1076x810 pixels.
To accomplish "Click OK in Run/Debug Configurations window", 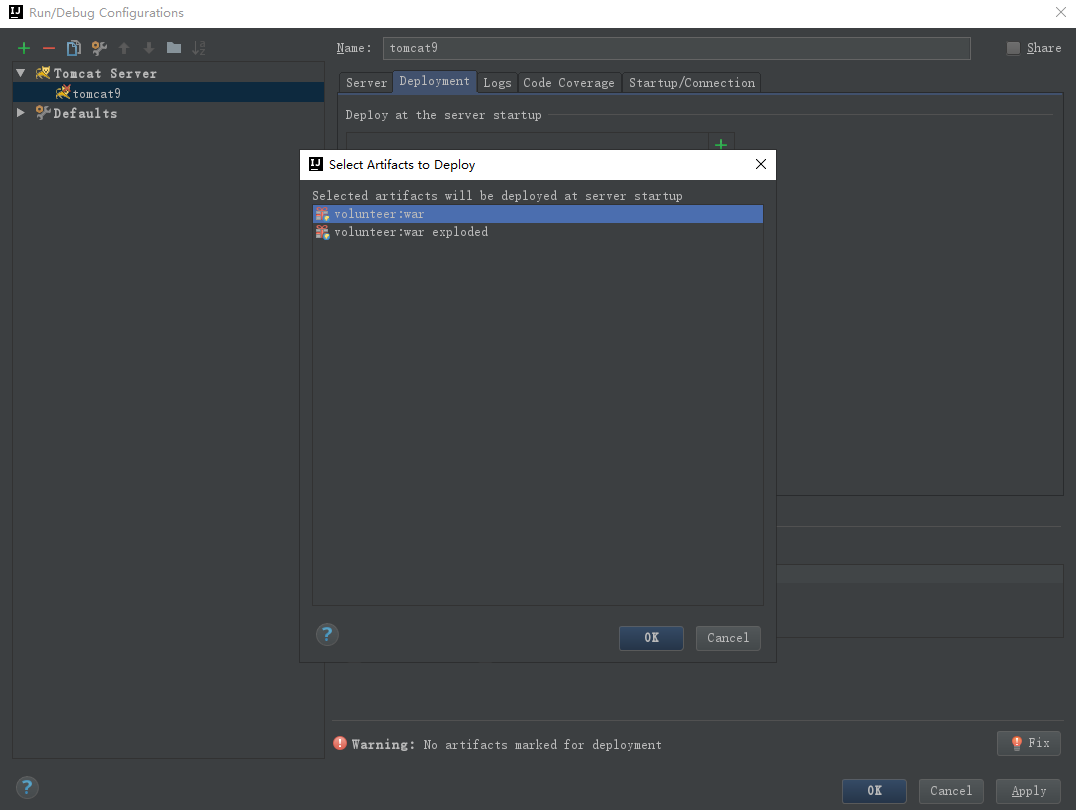I will 874,791.
